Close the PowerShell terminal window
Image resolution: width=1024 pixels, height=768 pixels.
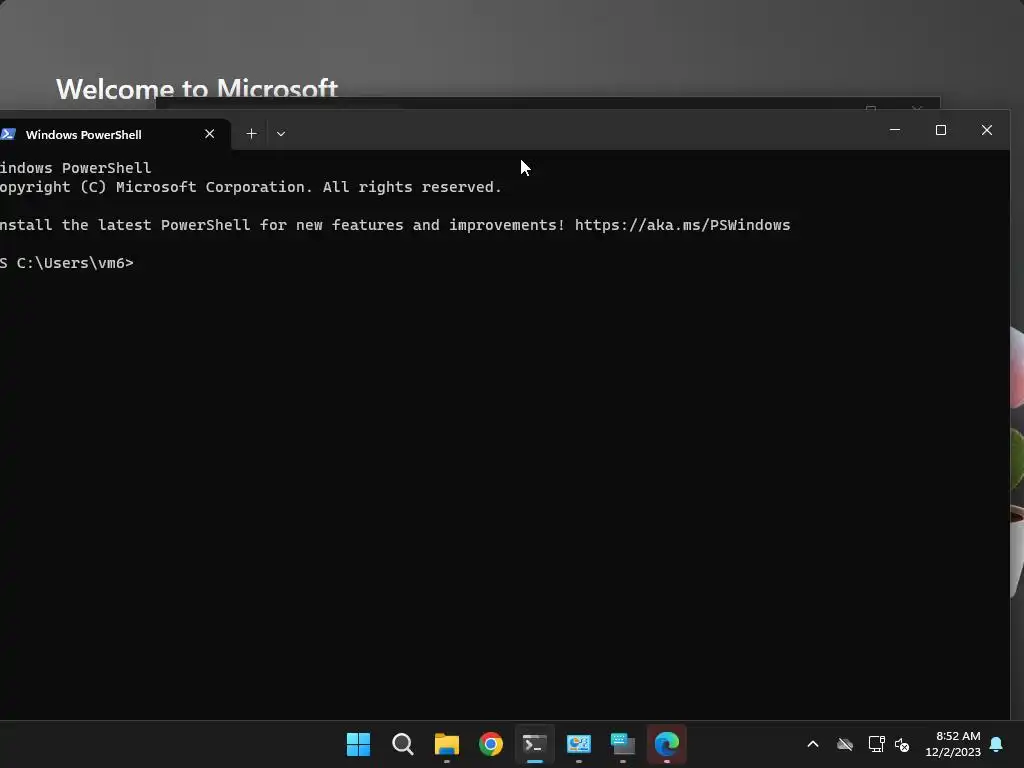coord(987,130)
